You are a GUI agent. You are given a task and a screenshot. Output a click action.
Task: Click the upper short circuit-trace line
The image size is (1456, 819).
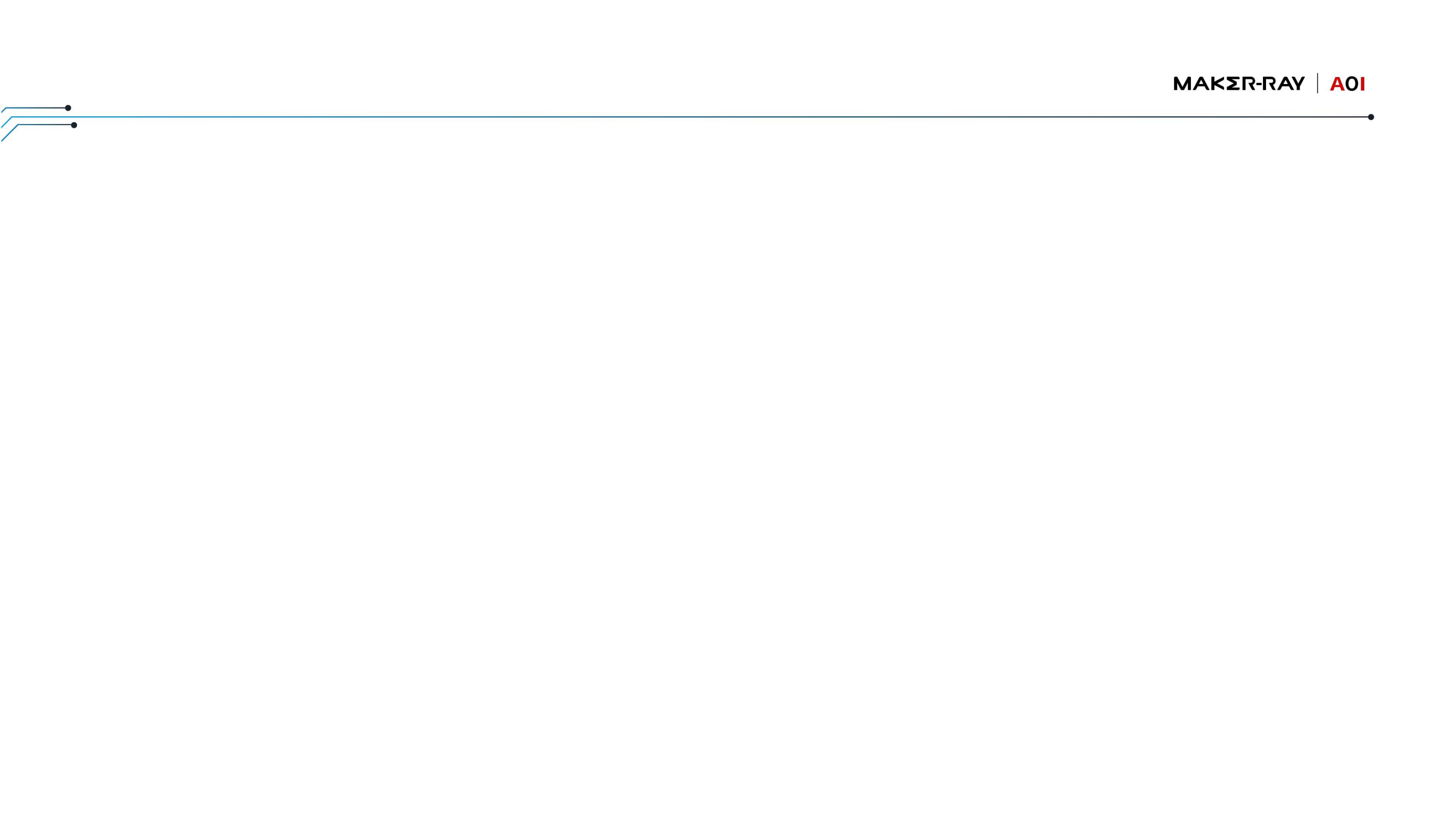click(x=36, y=108)
